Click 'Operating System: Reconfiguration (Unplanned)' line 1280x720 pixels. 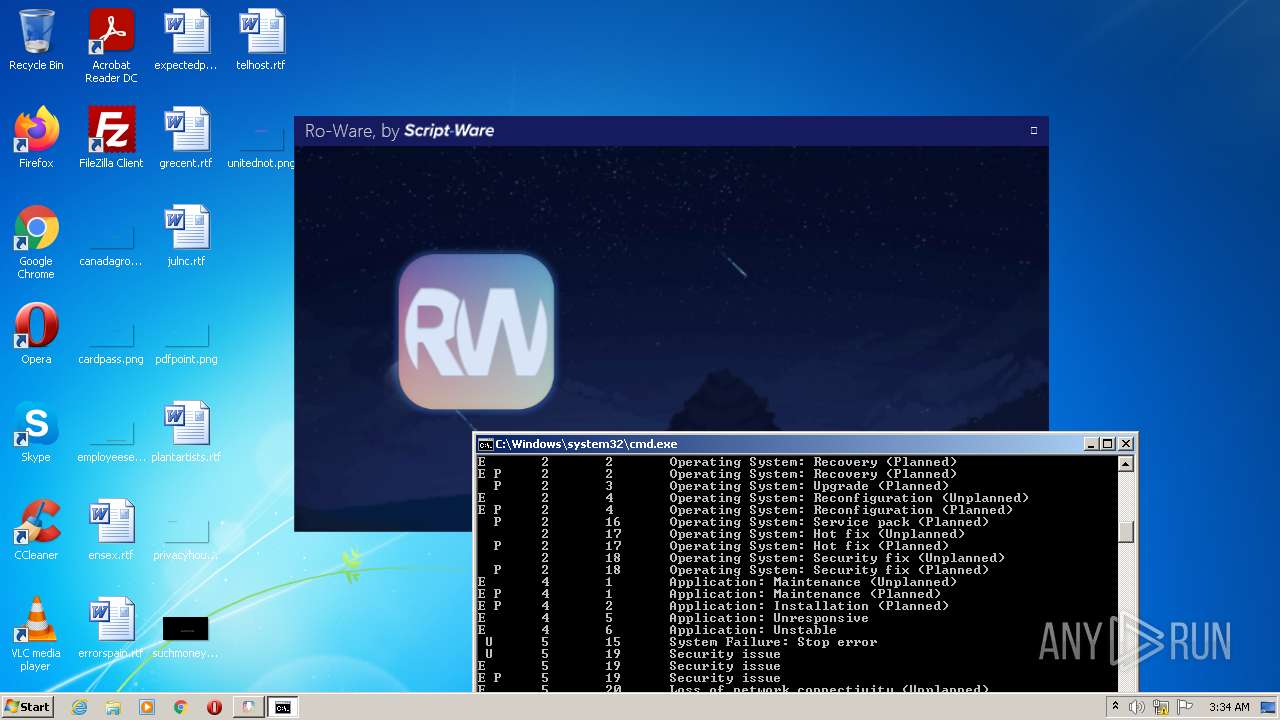(849, 498)
